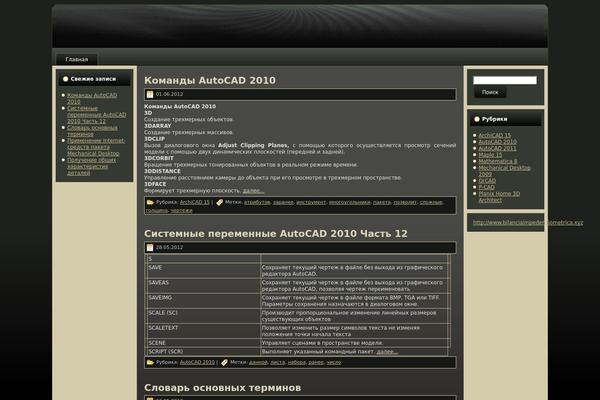The width and height of the screenshot is (600, 400).
Task: Click the calendar icon beside date 01.06.2012
Action: tap(150, 94)
